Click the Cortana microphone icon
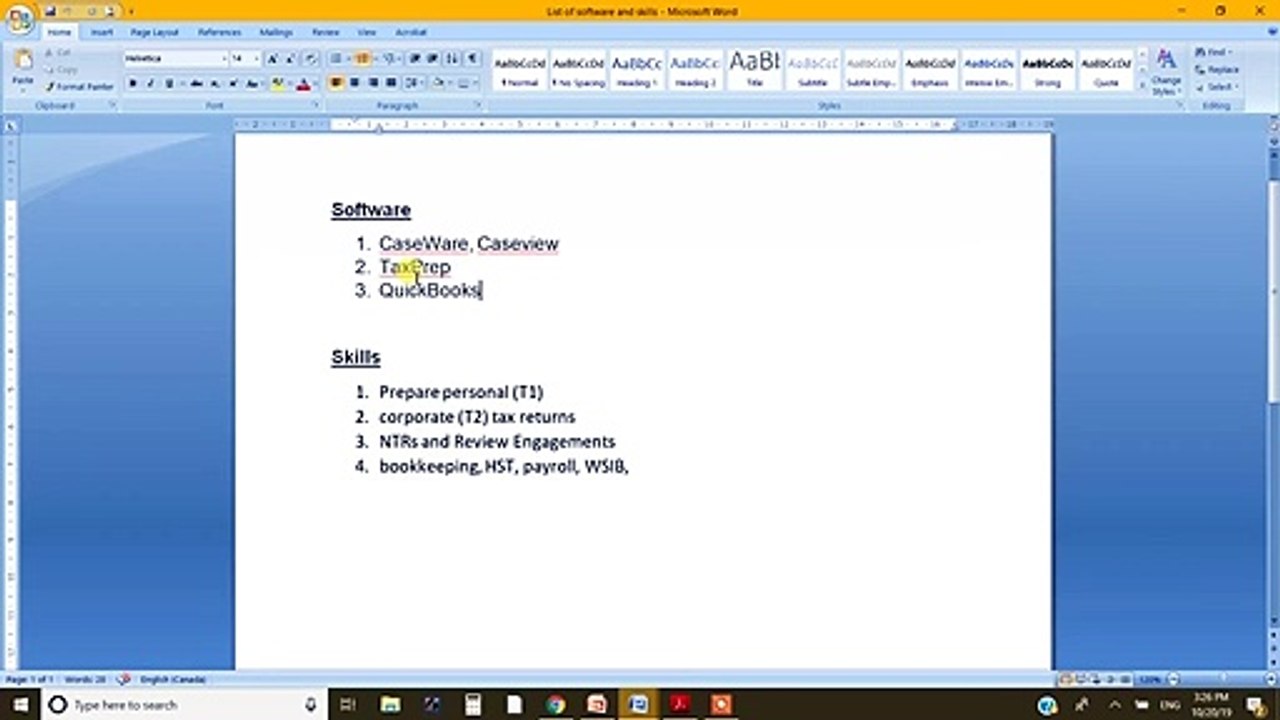This screenshot has width=1280, height=720. point(311,705)
